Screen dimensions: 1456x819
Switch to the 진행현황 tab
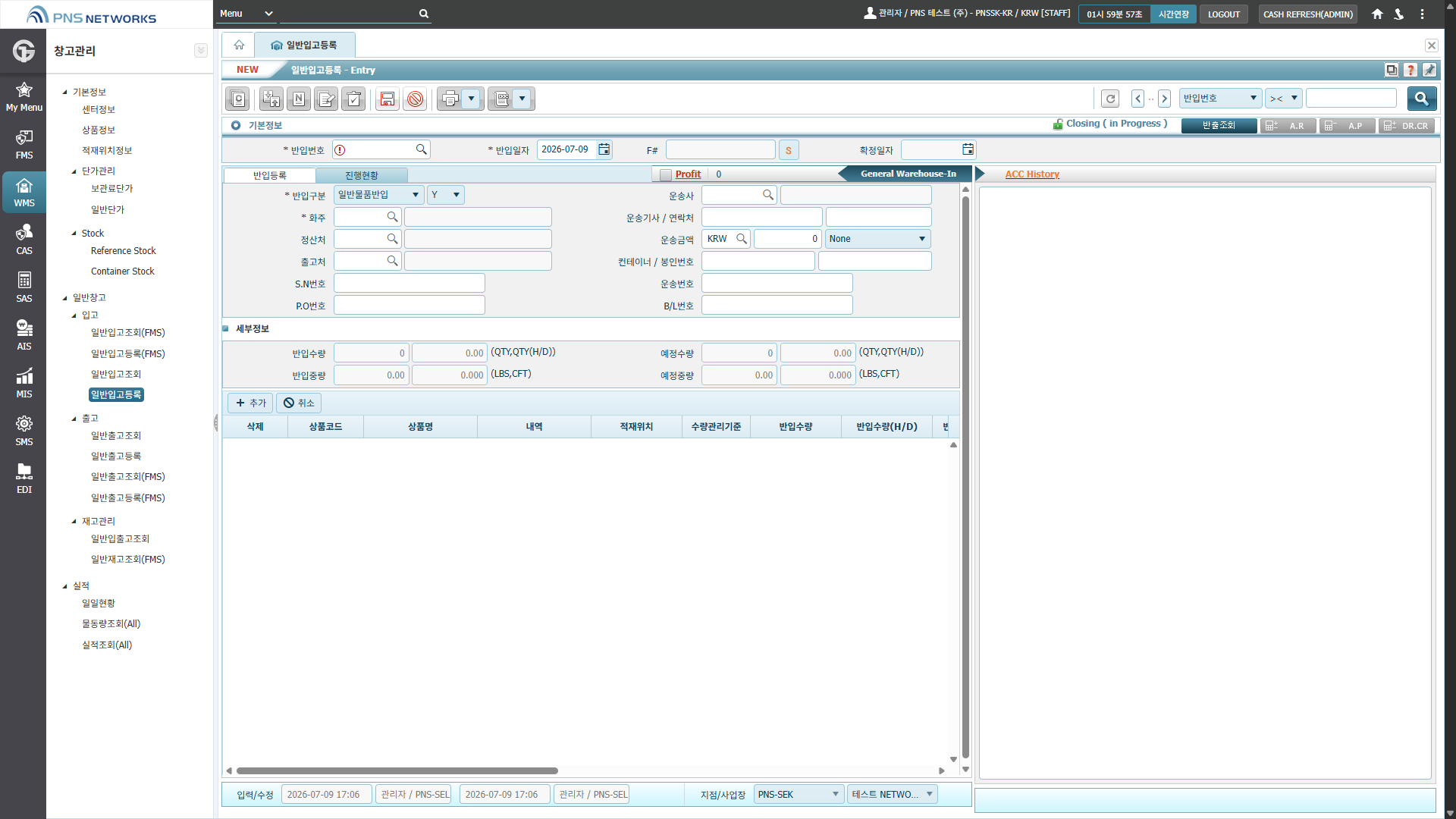[x=362, y=175]
